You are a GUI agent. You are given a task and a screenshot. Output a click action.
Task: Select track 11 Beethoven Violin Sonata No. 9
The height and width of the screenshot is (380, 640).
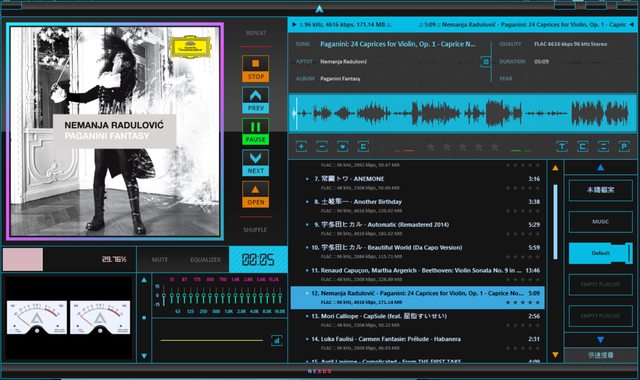tap(417, 274)
